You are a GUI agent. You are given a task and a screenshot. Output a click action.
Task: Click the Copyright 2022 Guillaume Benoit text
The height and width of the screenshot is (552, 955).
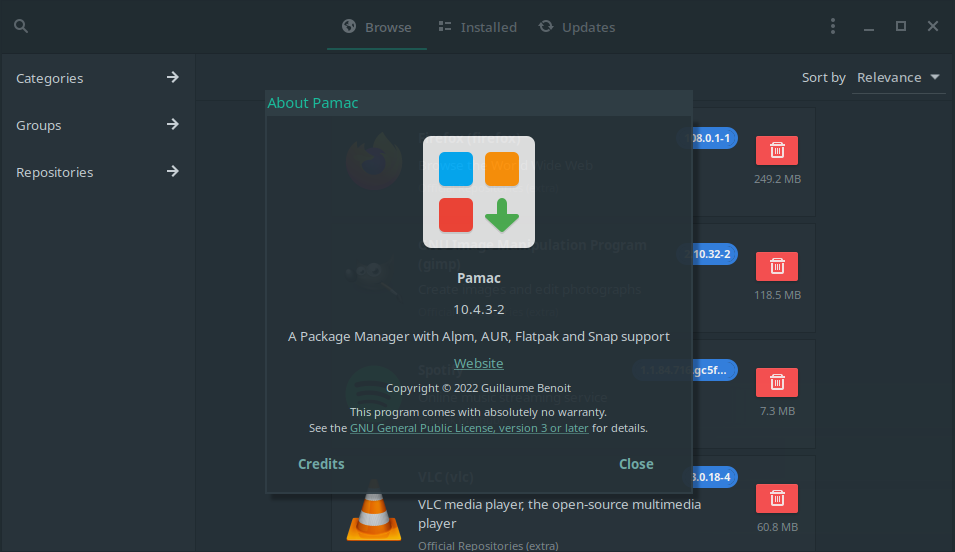point(478,388)
